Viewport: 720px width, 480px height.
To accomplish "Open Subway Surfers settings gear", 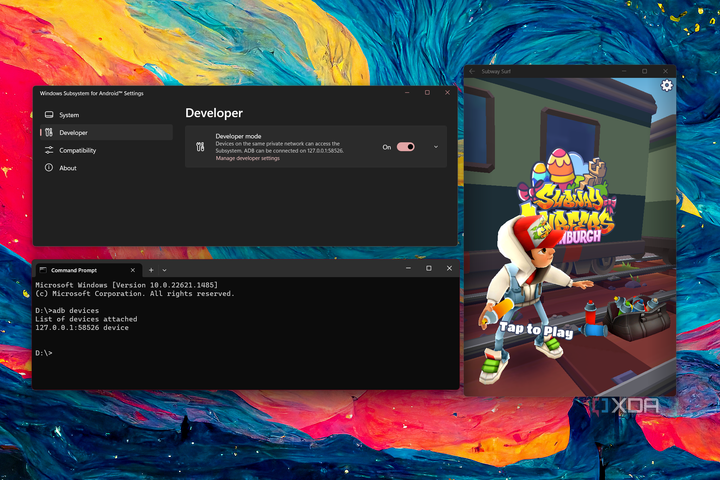I will [667, 85].
